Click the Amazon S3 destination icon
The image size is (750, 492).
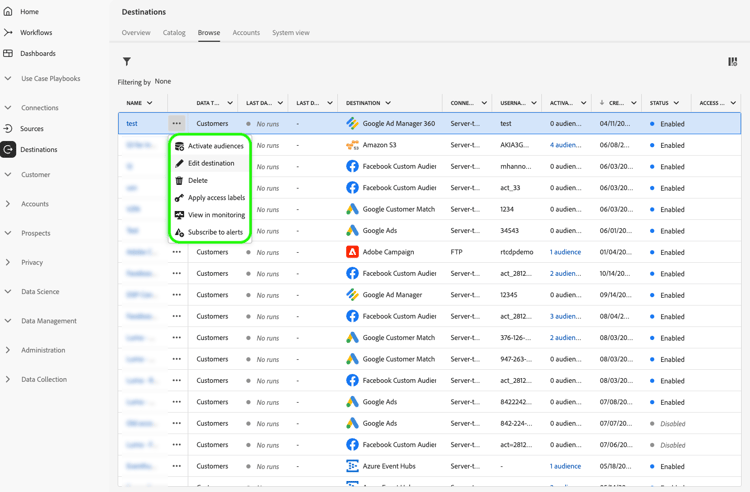point(352,145)
